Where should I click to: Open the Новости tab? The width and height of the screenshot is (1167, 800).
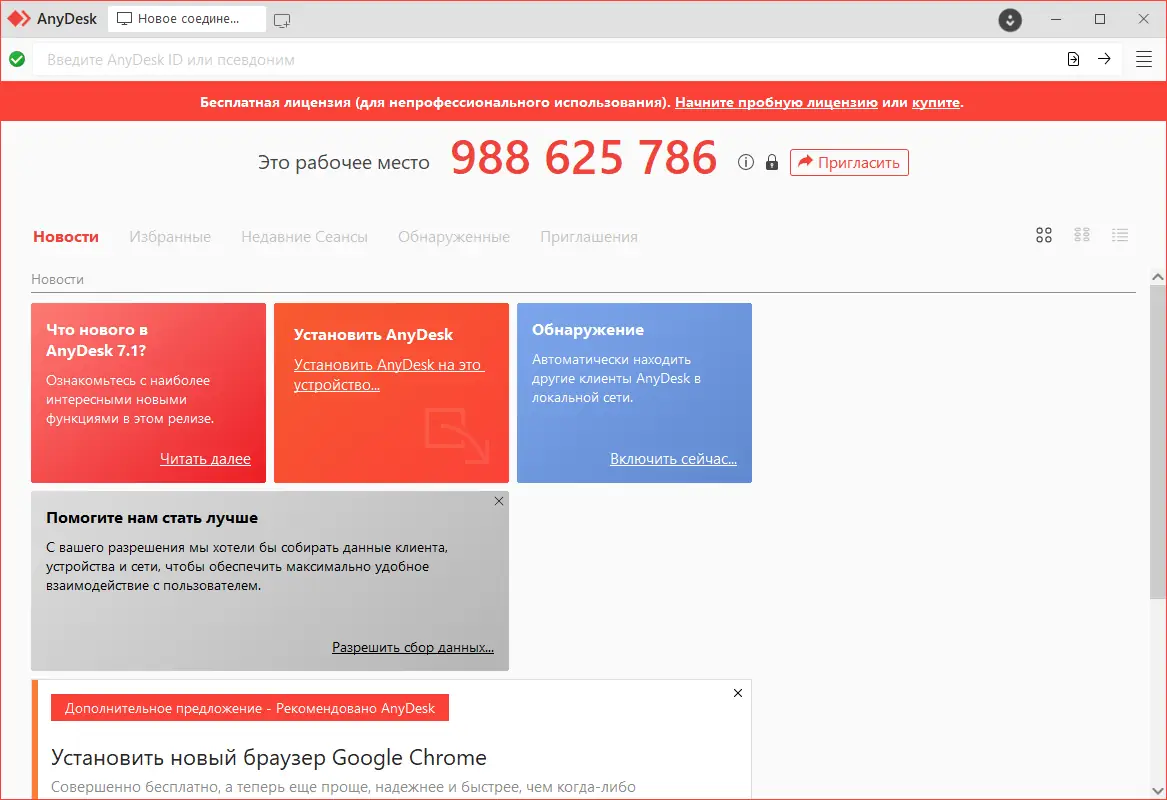click(x=66, y=237)
